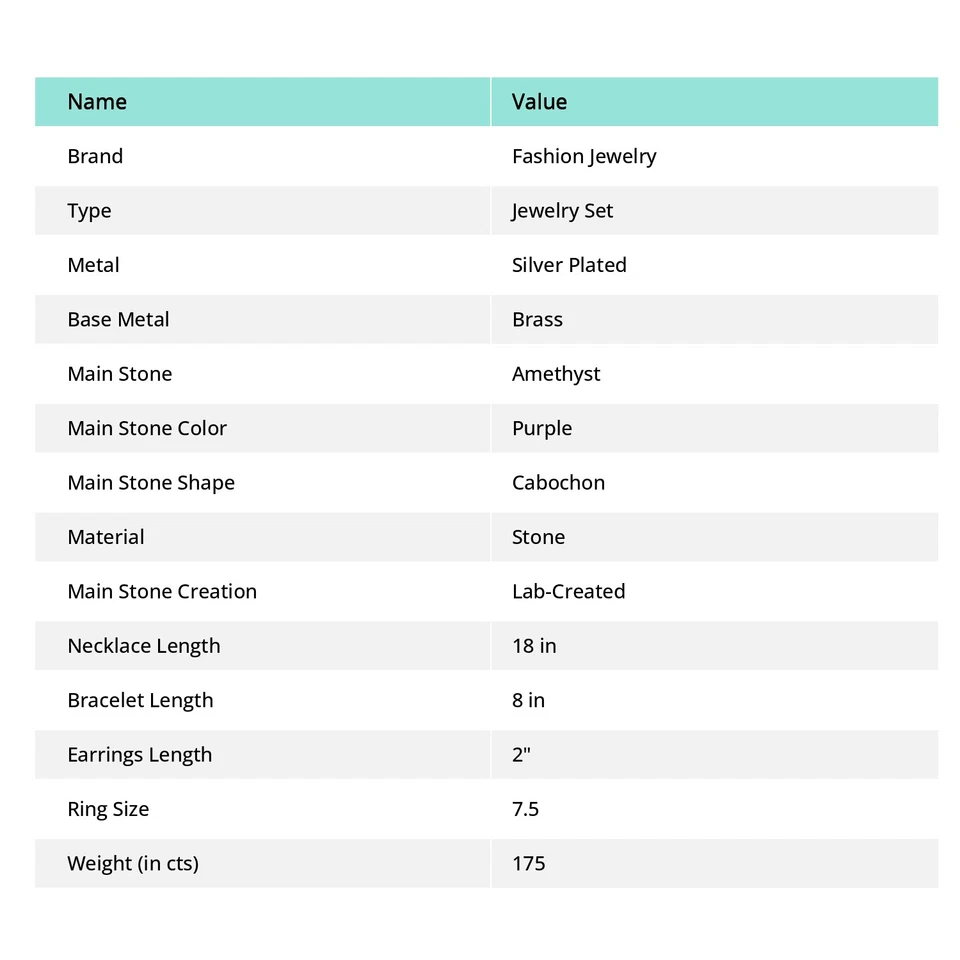Click the 7.5 ring size value

click(525, 809)
